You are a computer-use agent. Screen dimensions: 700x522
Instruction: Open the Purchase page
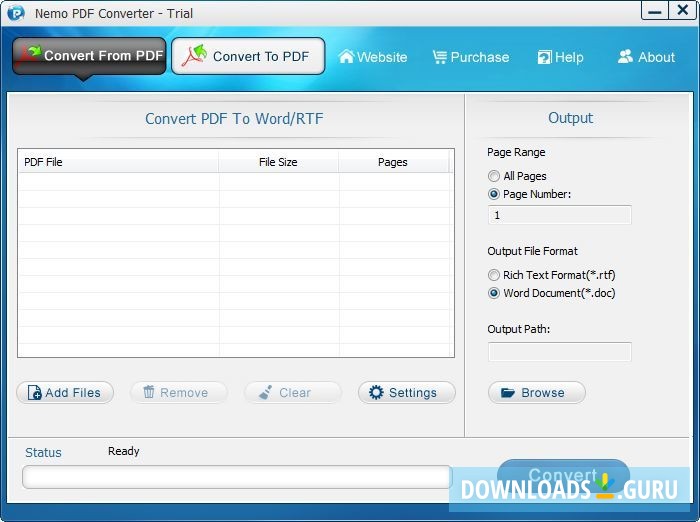click(471, 57)
